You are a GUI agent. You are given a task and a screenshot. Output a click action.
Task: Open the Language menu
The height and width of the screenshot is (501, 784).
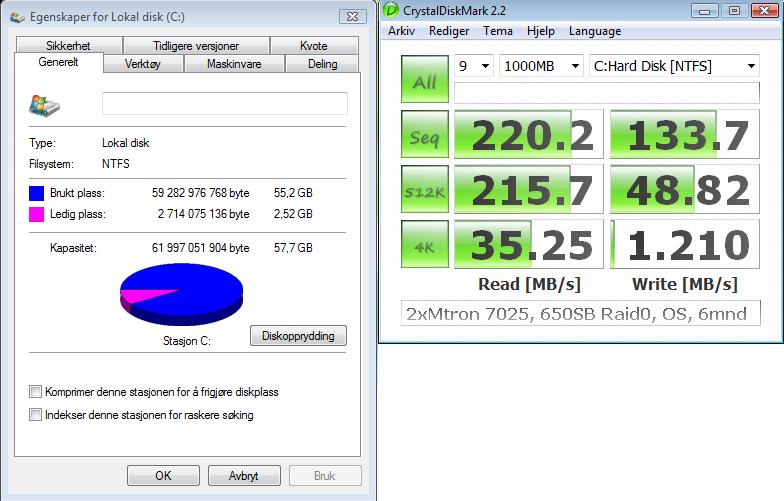click(x=595, y=31)
